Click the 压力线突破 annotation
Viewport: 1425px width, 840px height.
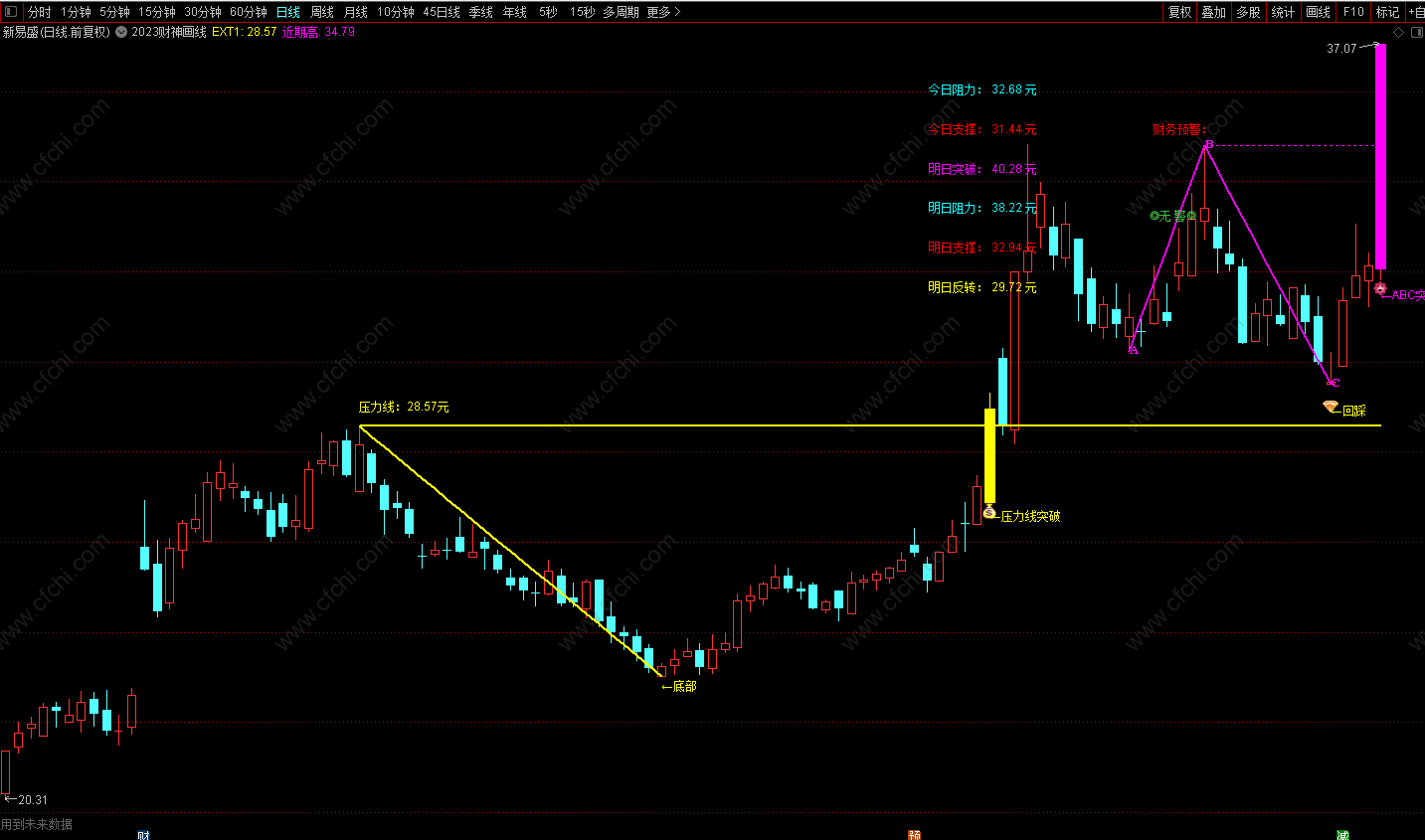click(x=1030, y=516)
